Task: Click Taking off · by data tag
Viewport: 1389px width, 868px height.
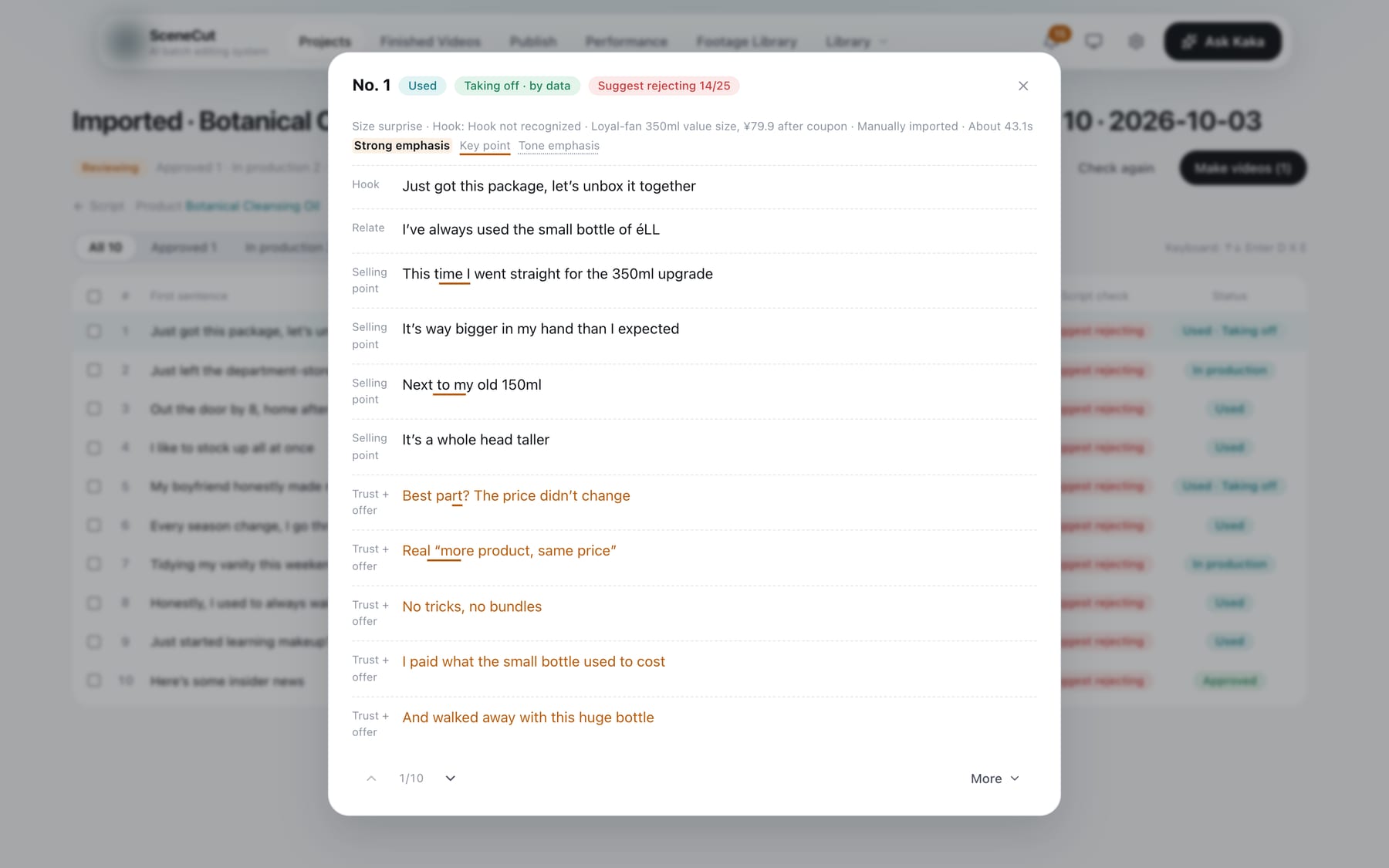Action: (x=517, y=86)
